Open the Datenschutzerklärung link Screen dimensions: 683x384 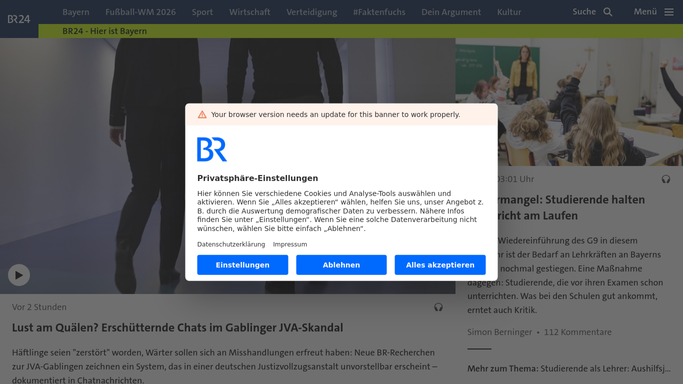[231, 244]
